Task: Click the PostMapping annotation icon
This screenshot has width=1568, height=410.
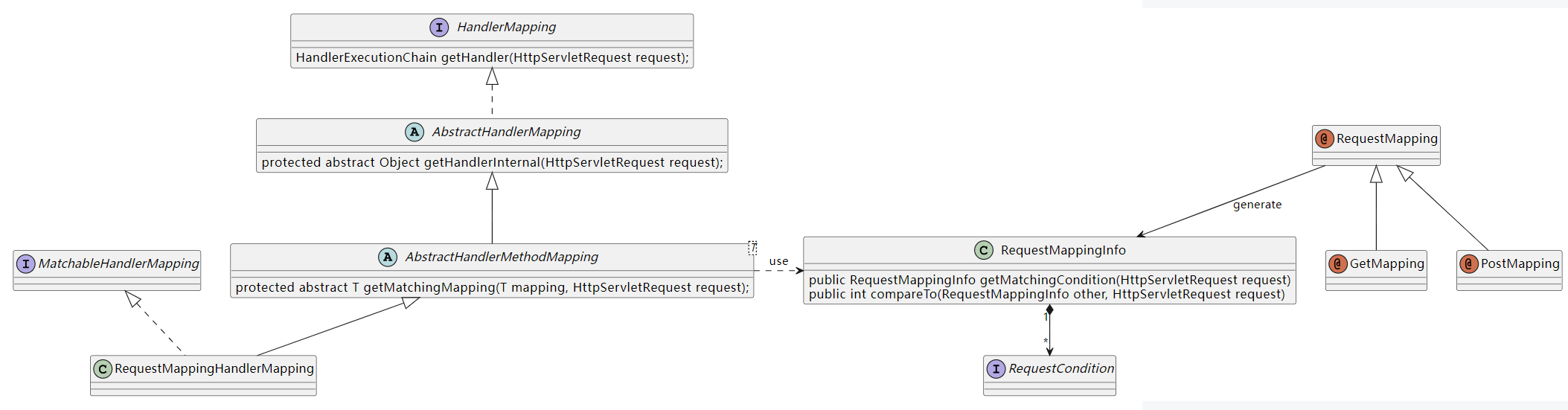Action: 1468,264
